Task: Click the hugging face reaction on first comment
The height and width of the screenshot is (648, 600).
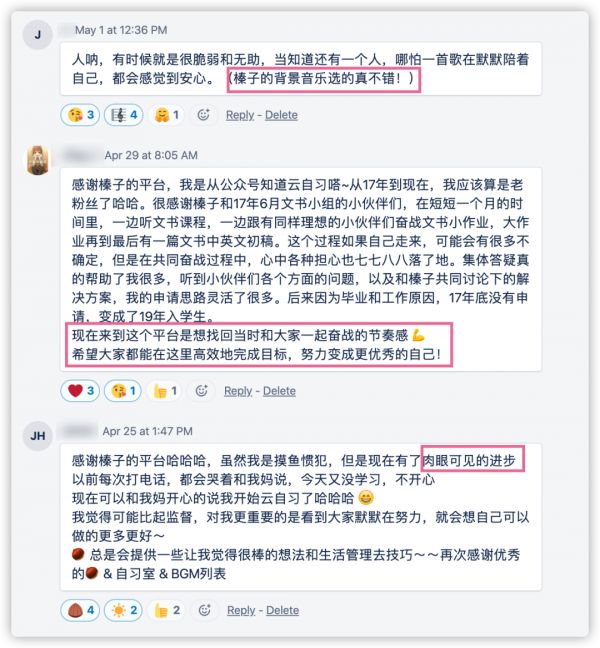Action: pyautogui.click(x=166, y=115)
